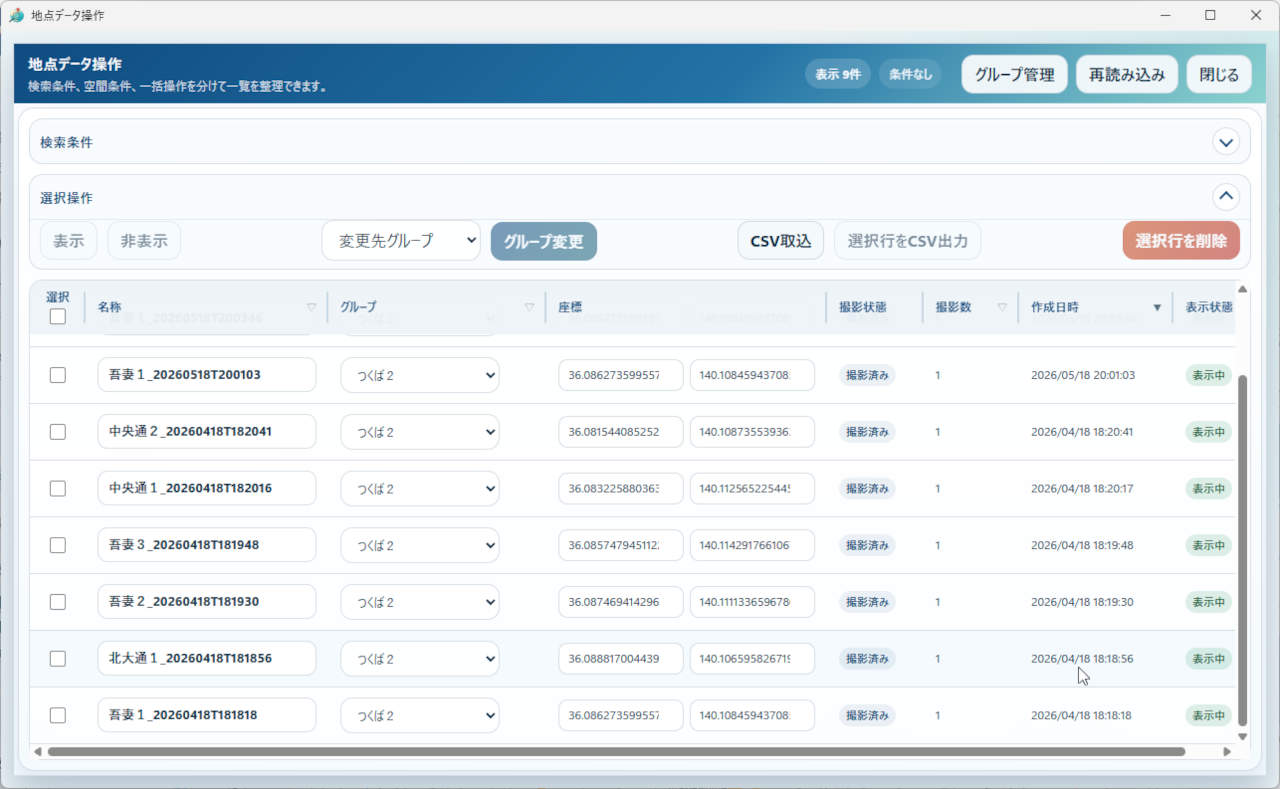Click the 再読み込み button

click(x=1127, y=75)
